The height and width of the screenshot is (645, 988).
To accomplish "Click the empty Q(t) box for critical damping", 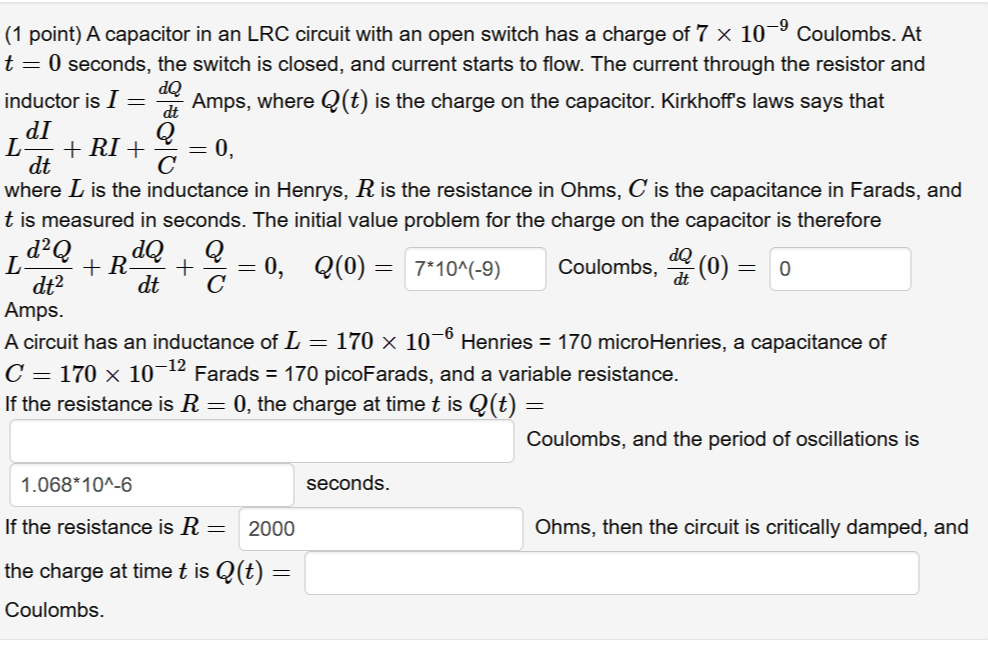I will pos(612,574).
